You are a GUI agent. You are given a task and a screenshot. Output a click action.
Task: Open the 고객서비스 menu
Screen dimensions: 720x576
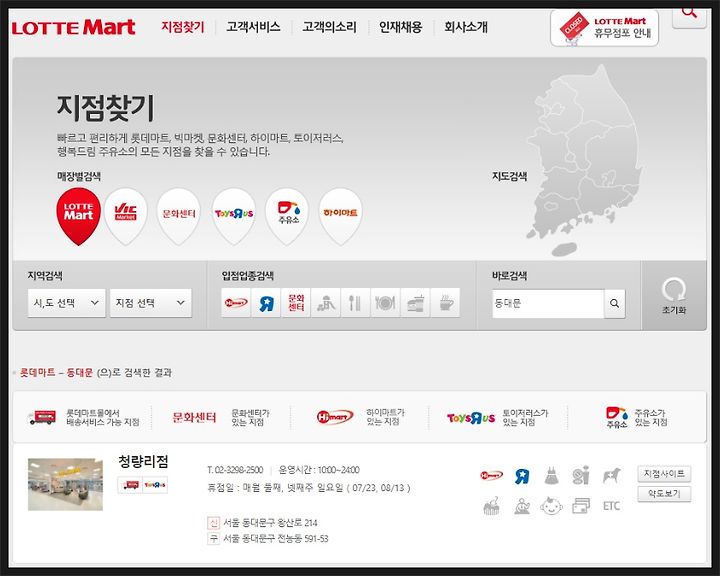(253, 27)
